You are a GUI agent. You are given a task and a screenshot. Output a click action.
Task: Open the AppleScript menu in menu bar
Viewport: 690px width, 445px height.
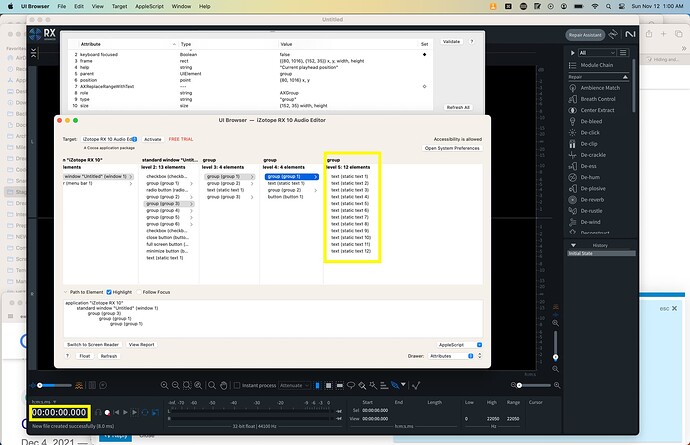pyautogui.click(x=149, y=7)
